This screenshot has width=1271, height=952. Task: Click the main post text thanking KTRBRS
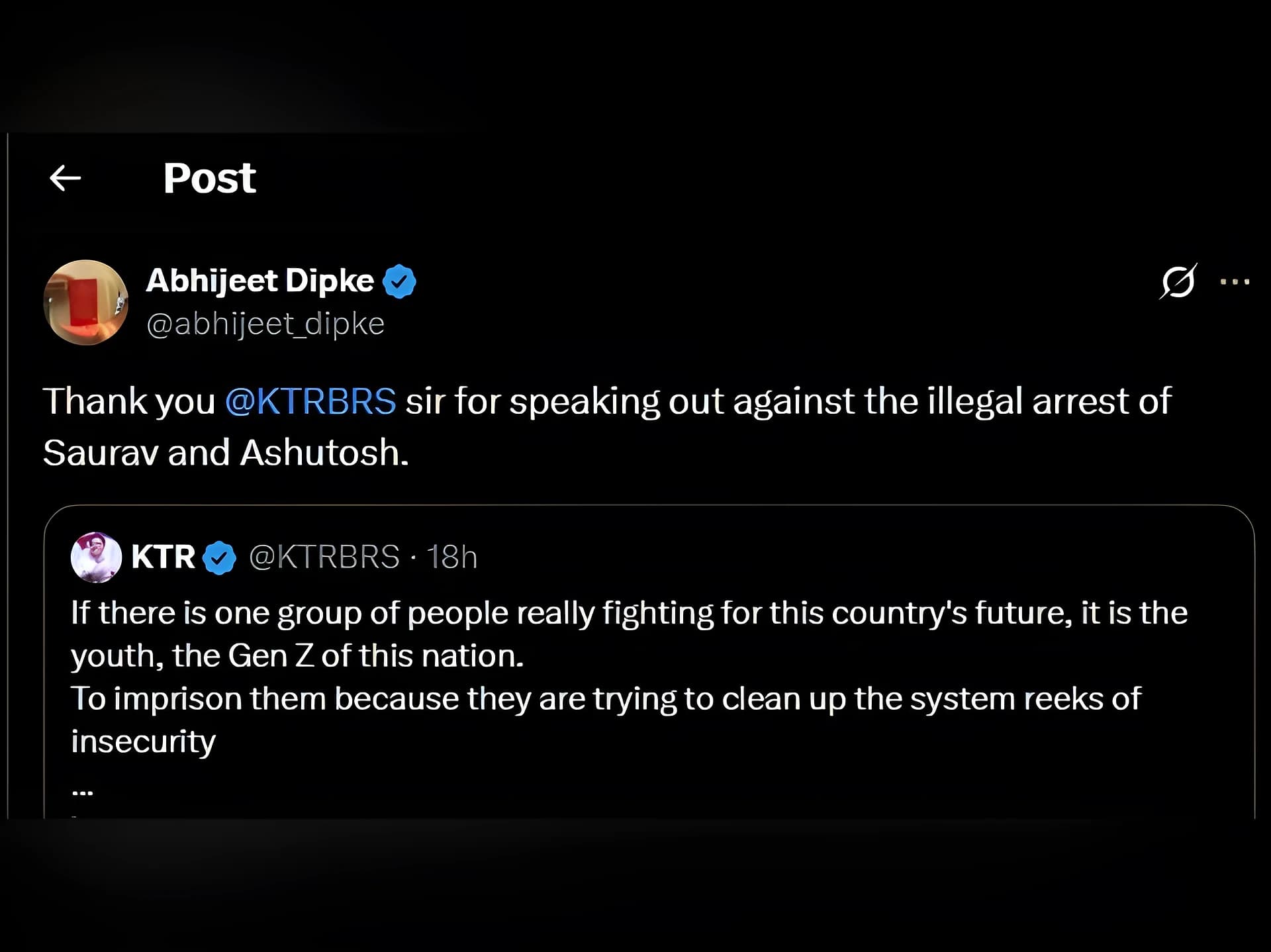[x=607, y=427]
